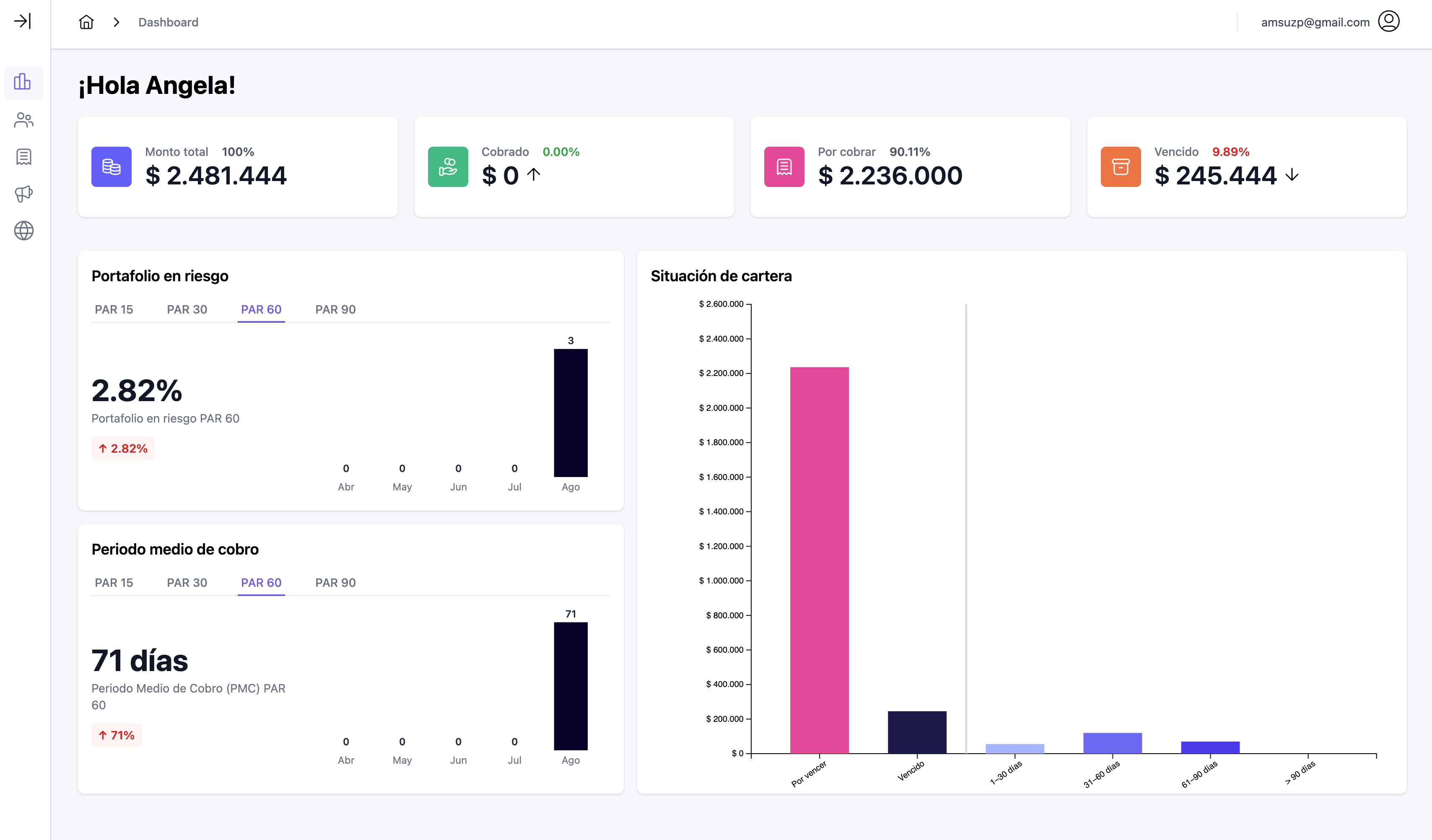The width and height of the screenshot is (1432, 840).
Task: Open the megaphone campaigns sidebar icon
Action: (x=23, y=194)
